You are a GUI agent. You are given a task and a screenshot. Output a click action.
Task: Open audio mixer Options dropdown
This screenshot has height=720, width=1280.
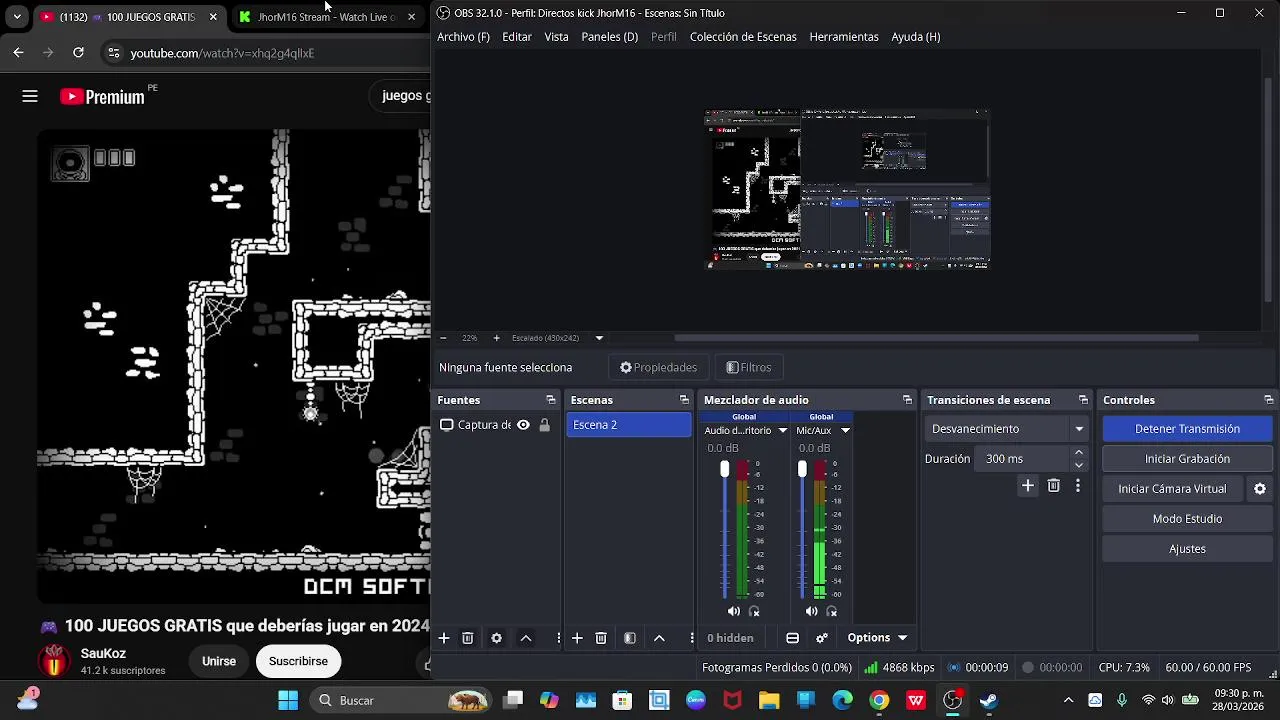(x=877, y=638)
